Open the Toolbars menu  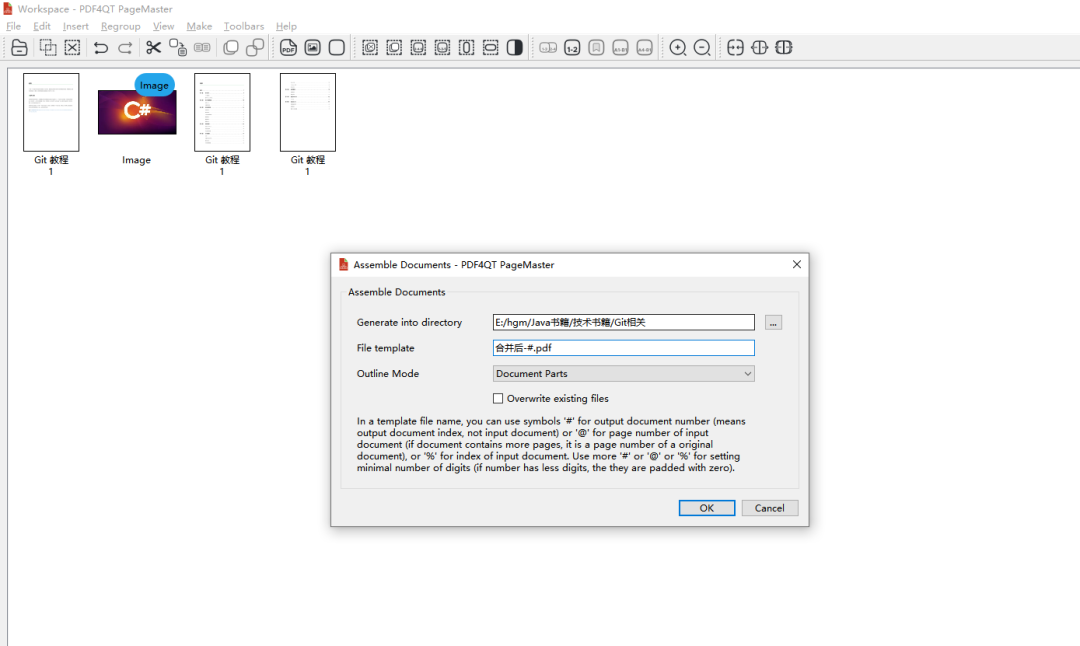(x=244, y=26)
